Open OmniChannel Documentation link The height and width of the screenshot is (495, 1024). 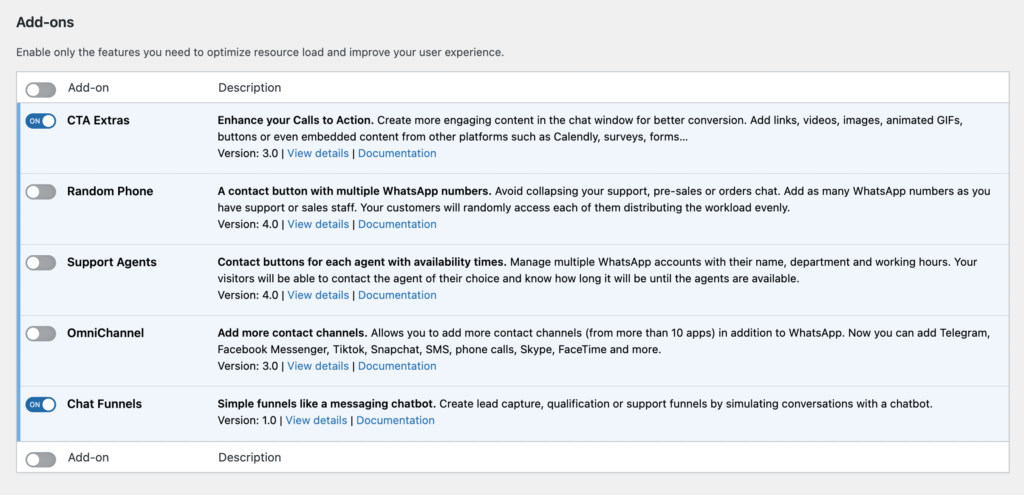[x=397, y=367]
